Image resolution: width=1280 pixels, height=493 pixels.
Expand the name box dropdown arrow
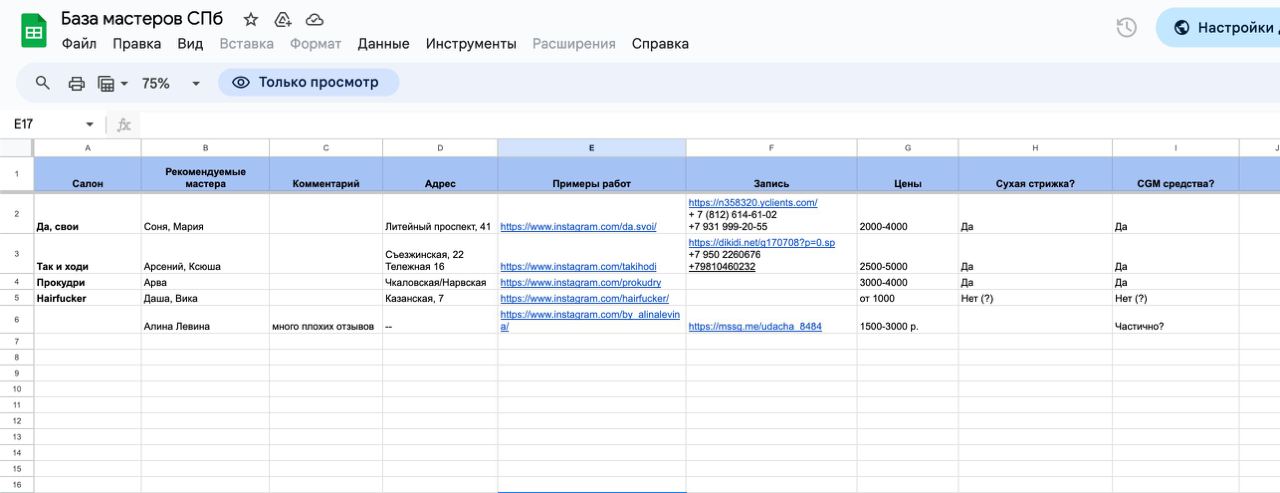[90, 125]
